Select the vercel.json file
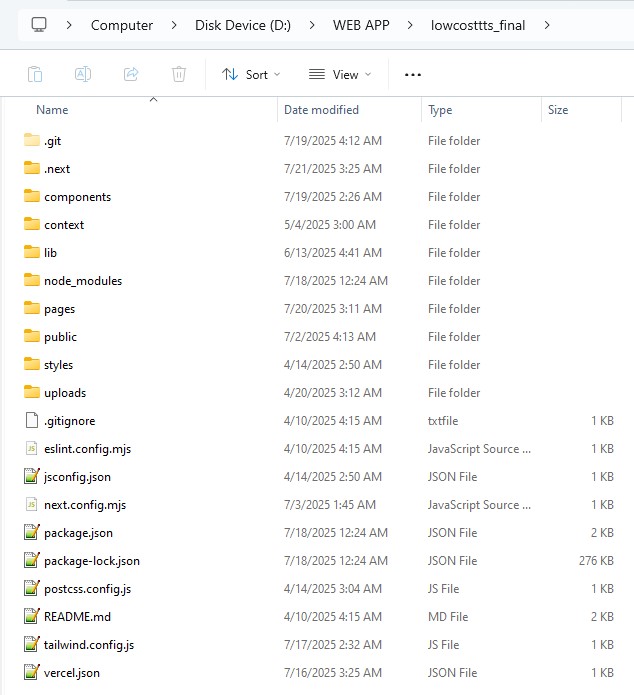The image size is (634, 695). (71, 673)
